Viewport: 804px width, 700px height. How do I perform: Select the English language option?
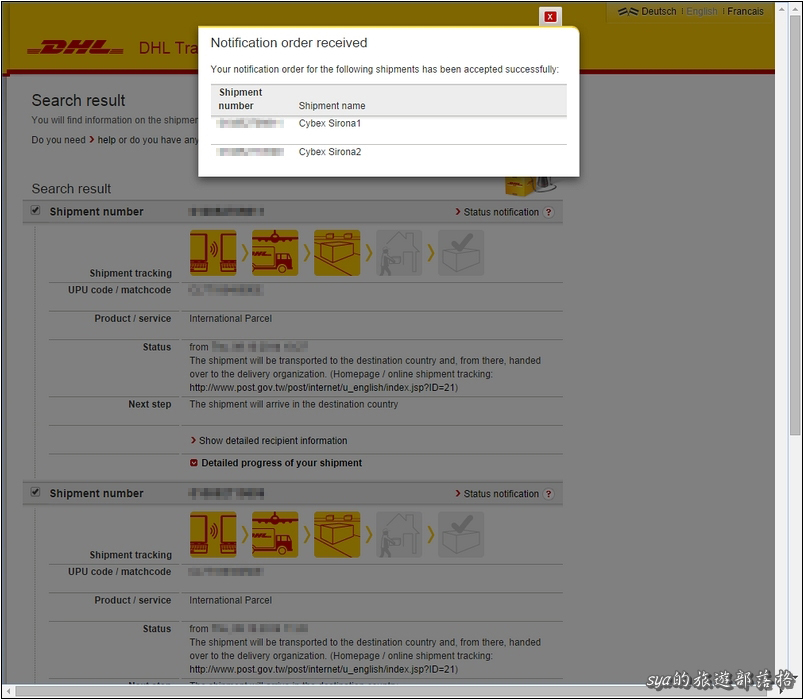tap(701, 11)
